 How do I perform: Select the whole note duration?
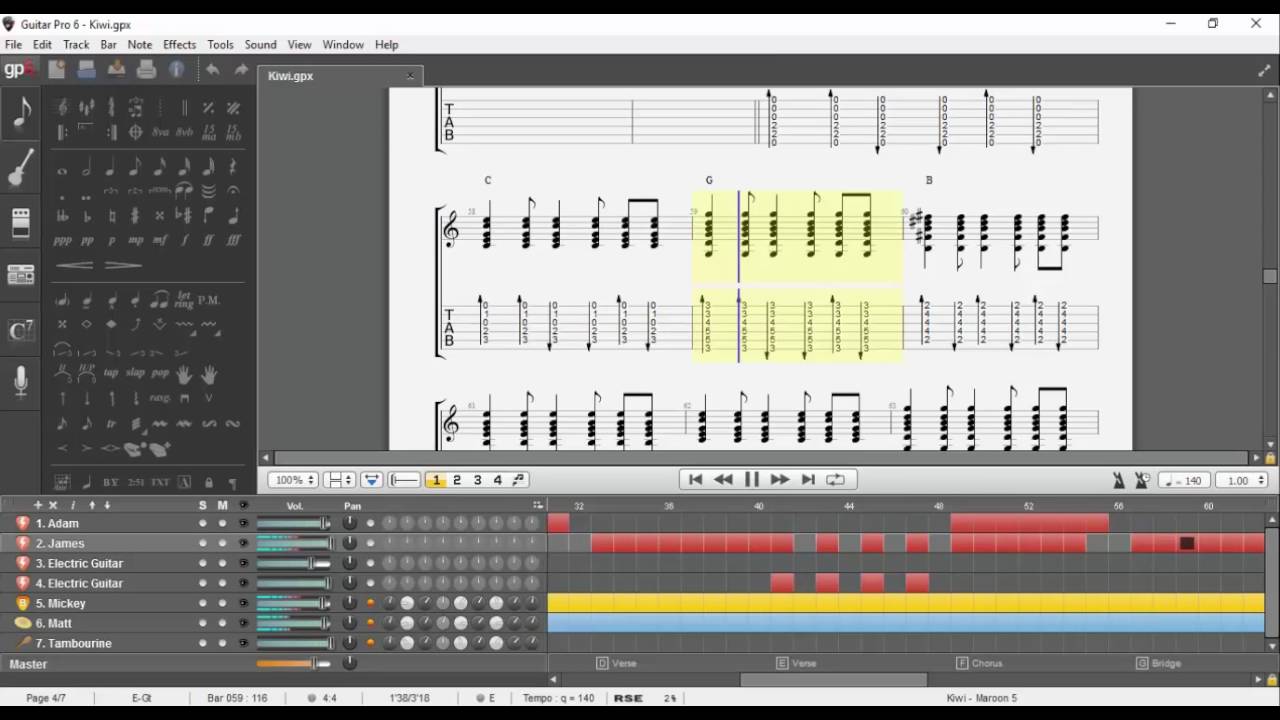click(x=62, y=170)
